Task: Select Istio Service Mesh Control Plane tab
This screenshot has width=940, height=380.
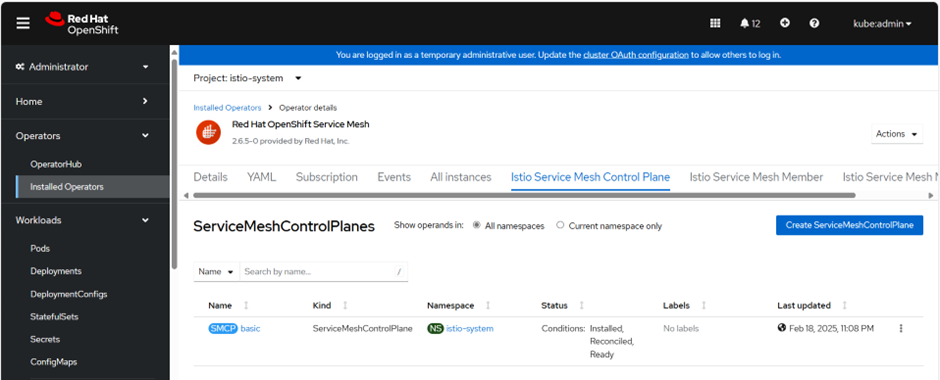Action: pos(590,177)
